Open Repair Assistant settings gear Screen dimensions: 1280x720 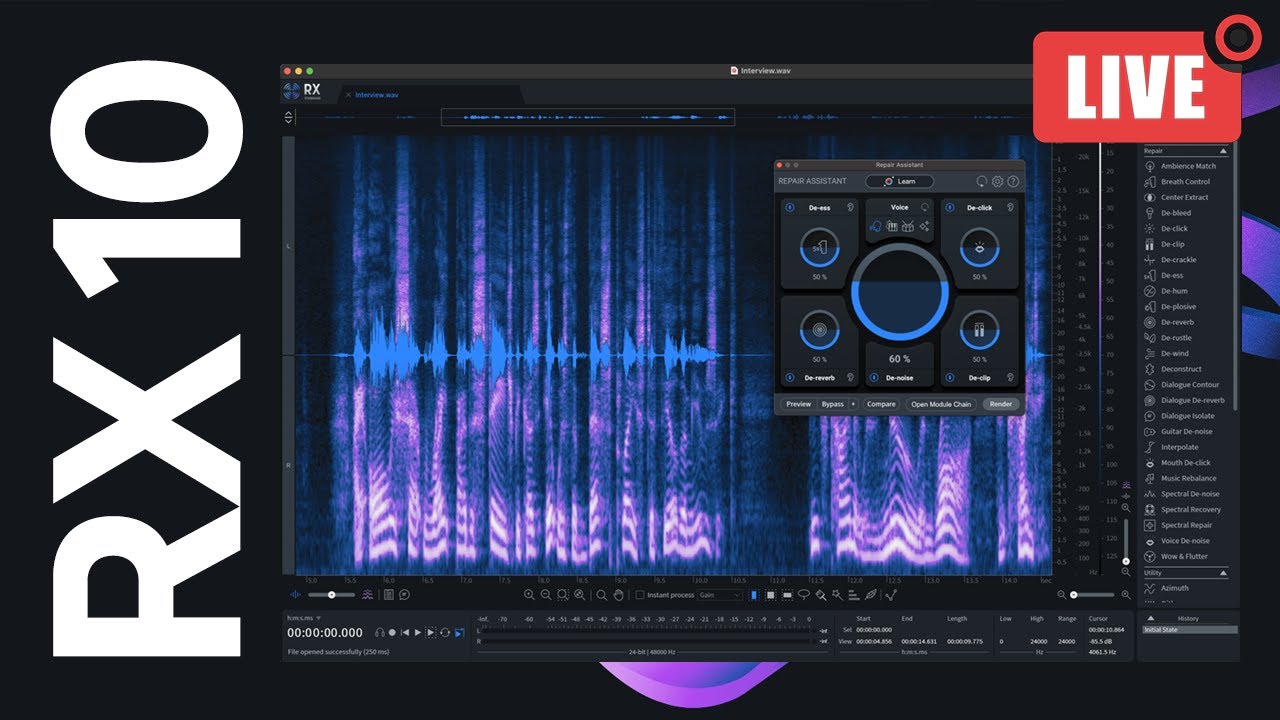[x=997, y=182]
